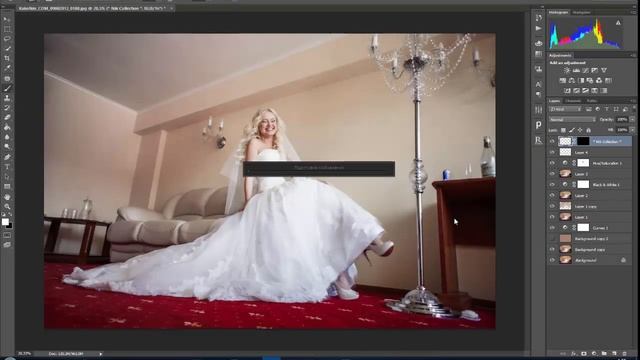Add a Channel Mixer adjustment
Screen dimensions: 640x360
click(599, 80)
